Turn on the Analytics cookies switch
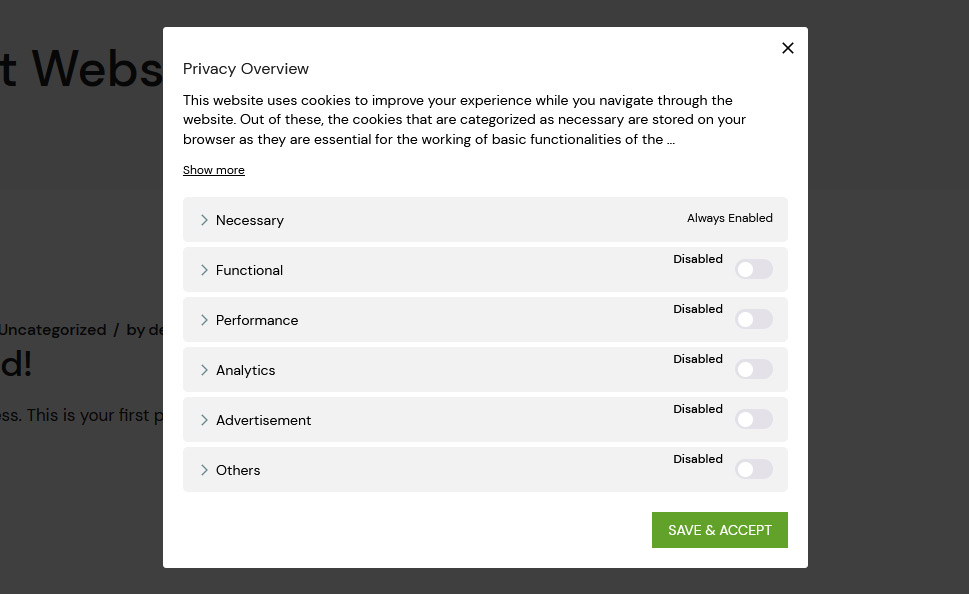Viewport: 969px width, 594px height. pyautogui.click(x=754, y=369)
